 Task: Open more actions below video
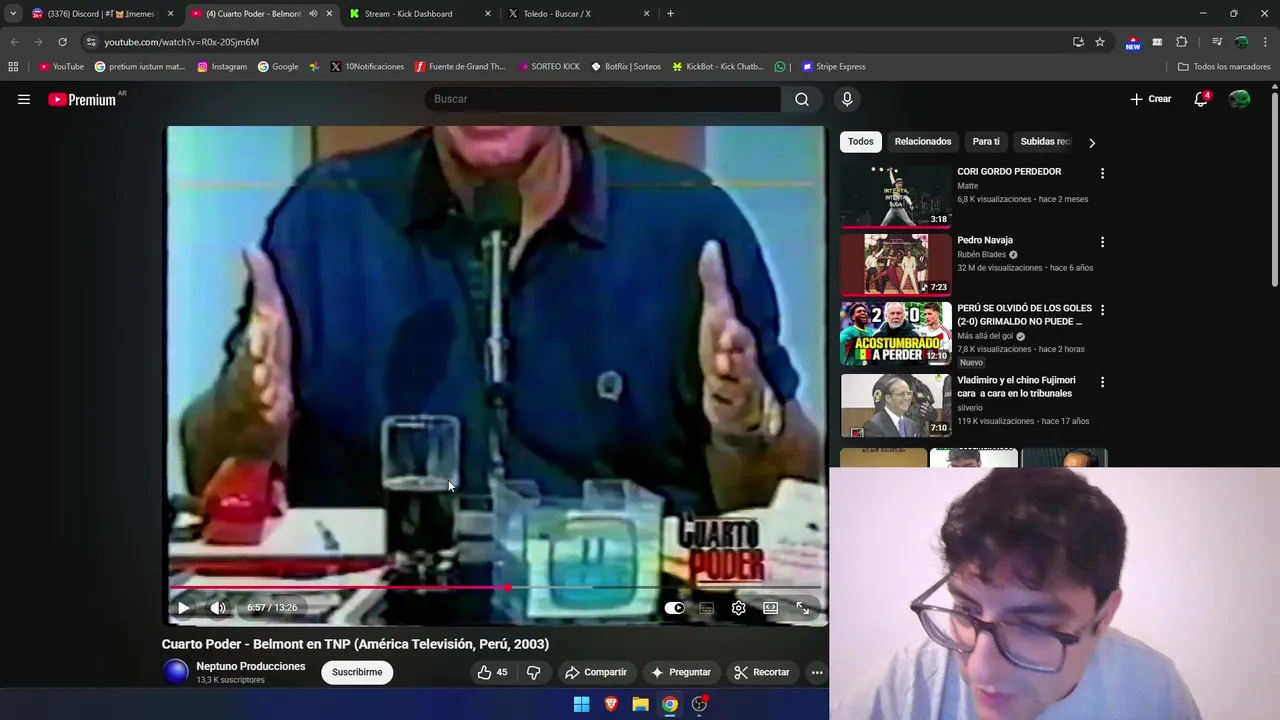click(x=817, y=672)
